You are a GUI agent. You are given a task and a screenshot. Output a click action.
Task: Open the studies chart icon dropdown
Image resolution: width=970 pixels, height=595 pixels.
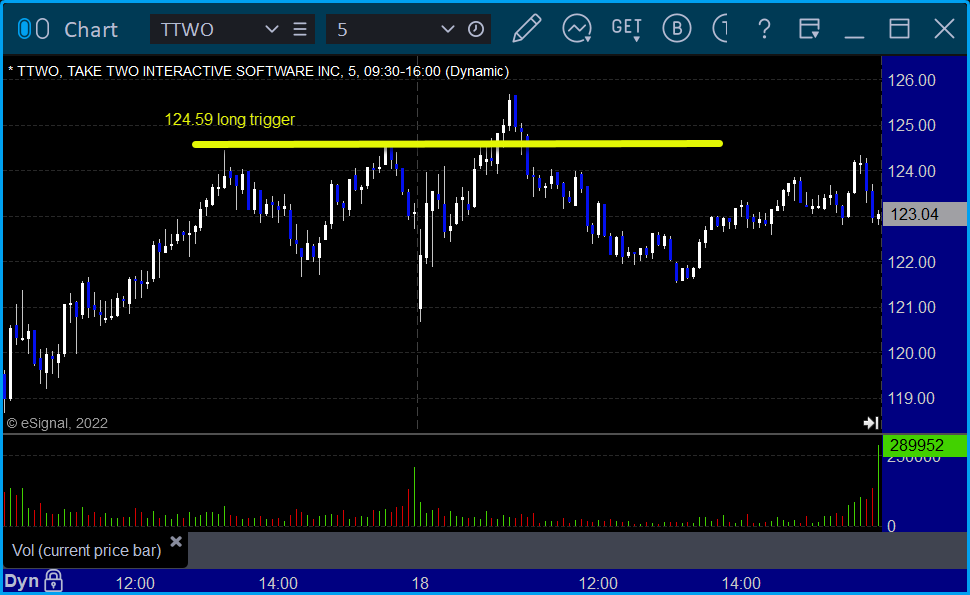pos(577,29)
